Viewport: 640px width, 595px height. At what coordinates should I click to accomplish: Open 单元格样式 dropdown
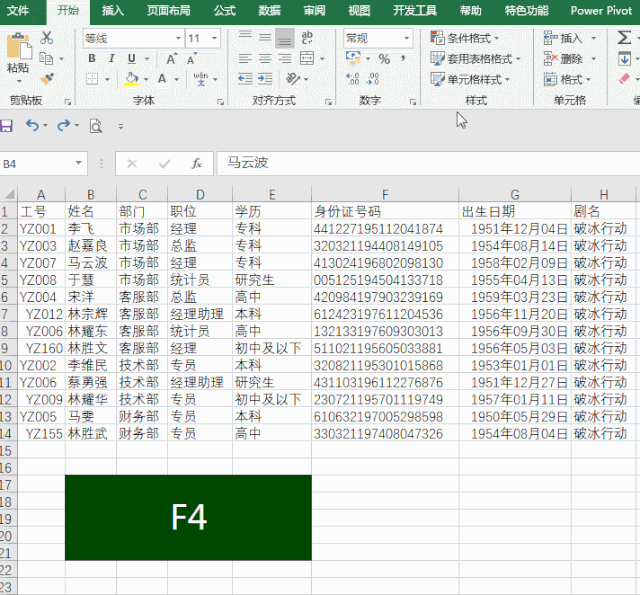point(470,79)
